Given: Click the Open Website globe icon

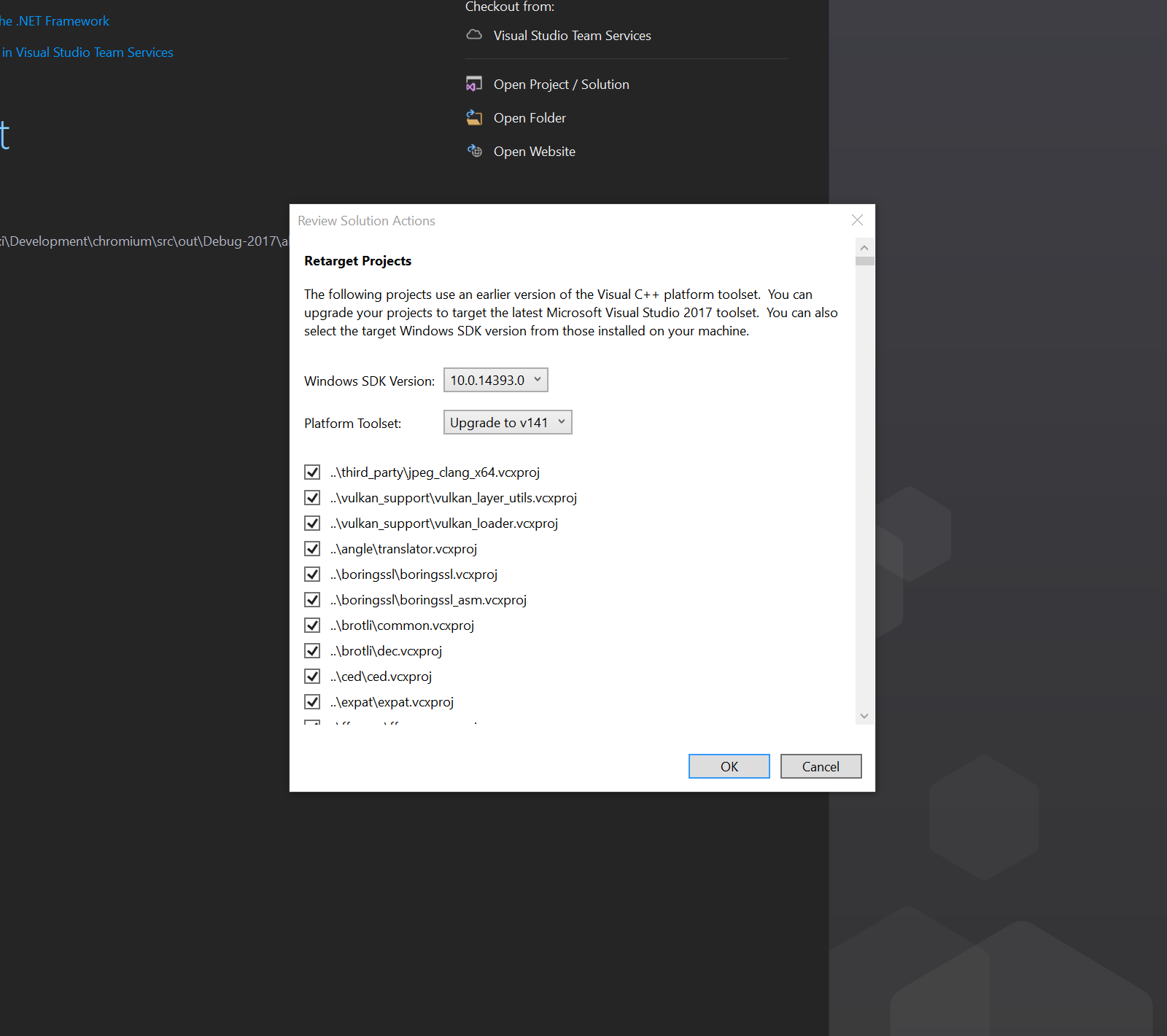Looking at the screenshot, I should (x=475, y=151).
